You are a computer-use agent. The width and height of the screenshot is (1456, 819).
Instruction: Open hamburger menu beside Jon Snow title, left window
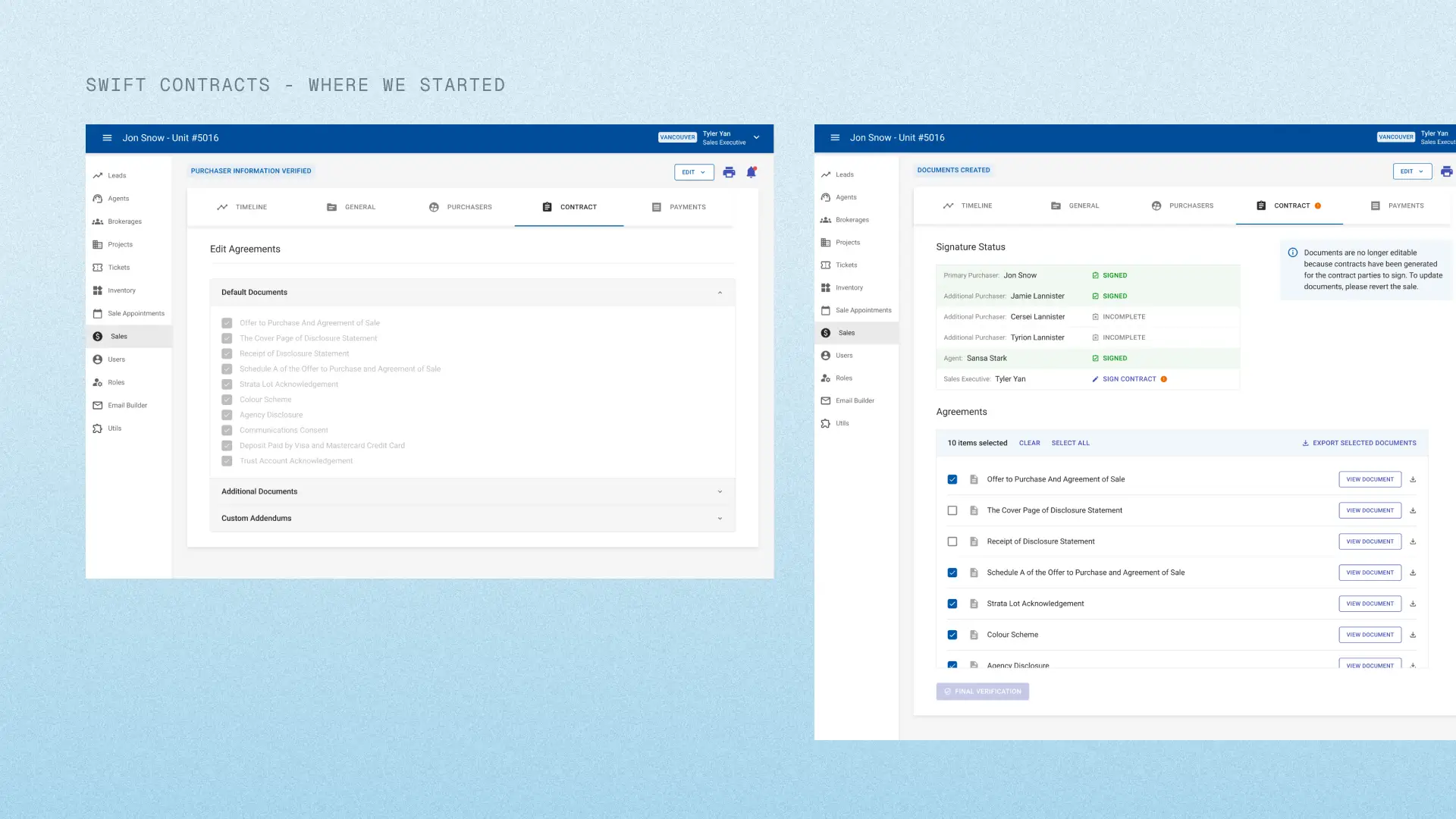tap(107, 138)
